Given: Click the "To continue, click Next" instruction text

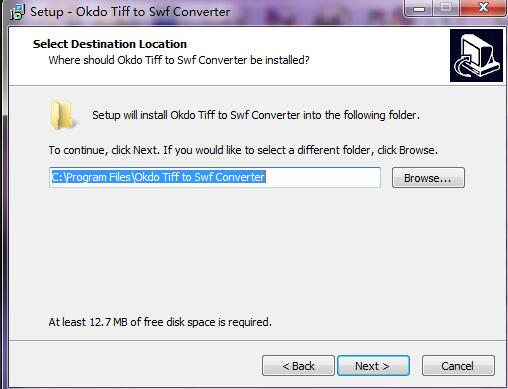Looking at the screenshot, I should (x=243, y=150).
